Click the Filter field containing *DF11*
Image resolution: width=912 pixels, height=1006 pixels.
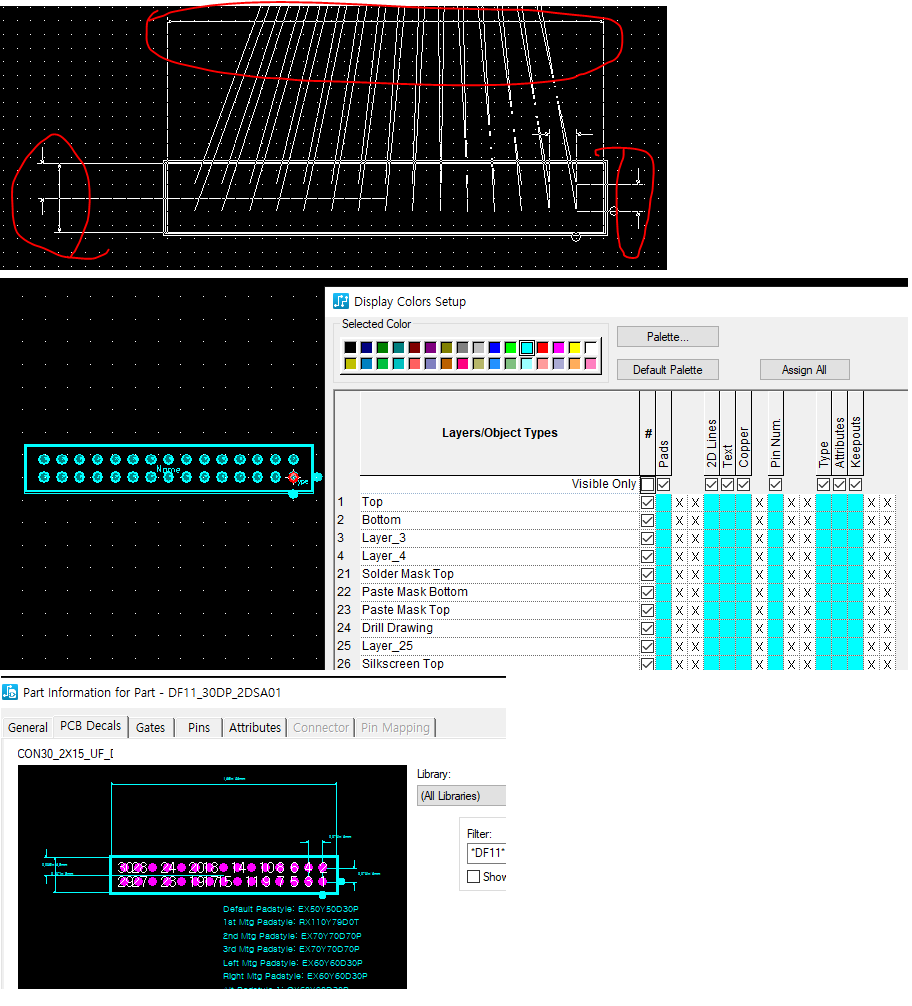tap(485, 853)
